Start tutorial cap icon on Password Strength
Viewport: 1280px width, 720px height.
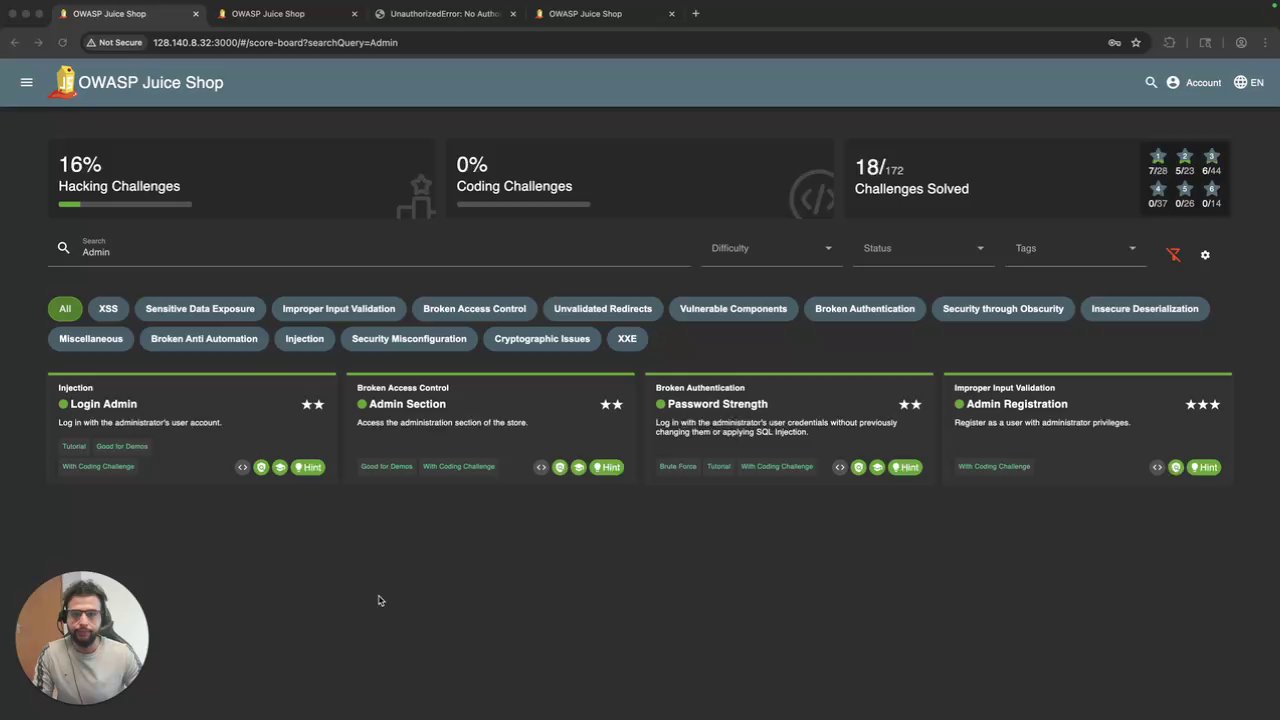coord(877,467)
